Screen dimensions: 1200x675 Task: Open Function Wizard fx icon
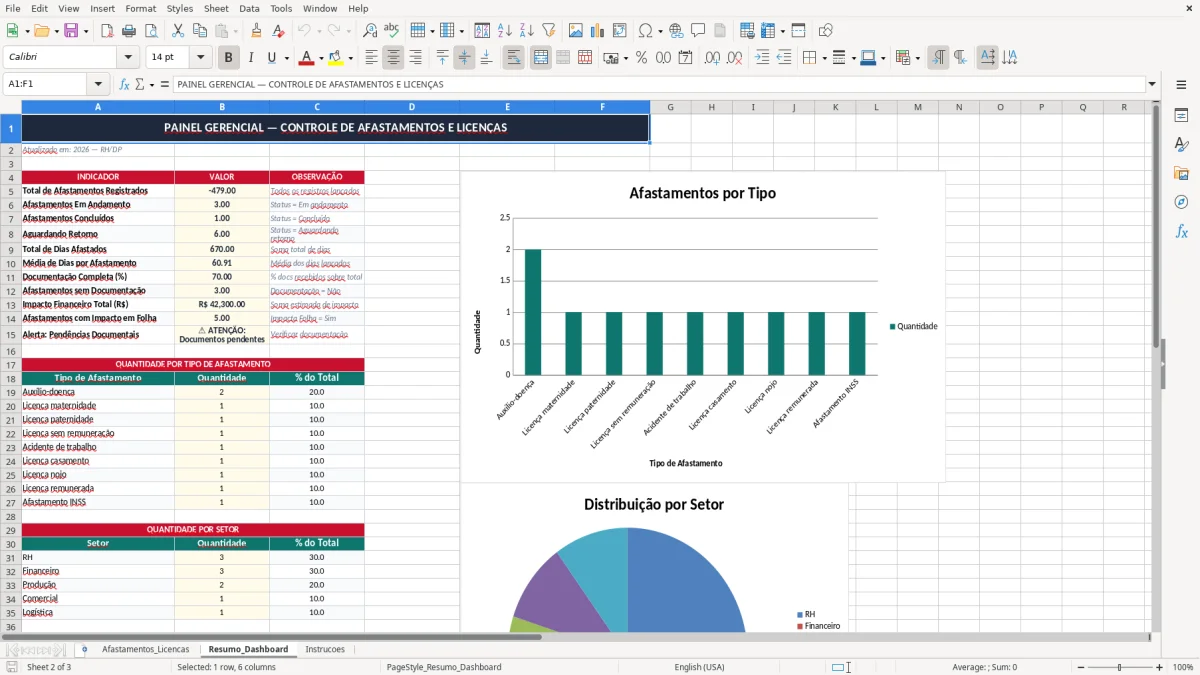[125, 85]
